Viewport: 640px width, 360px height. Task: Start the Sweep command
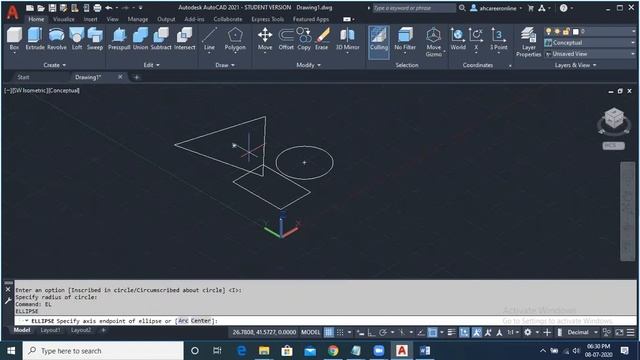coord(95,39)
